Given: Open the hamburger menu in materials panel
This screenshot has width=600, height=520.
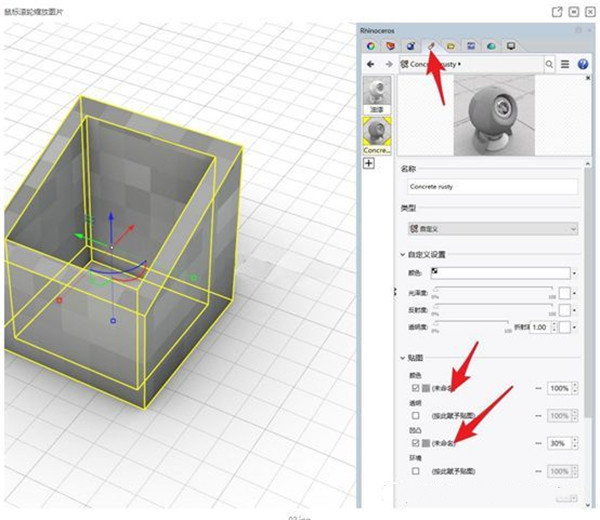Looking at the screenshot, I should coord(565,64).
